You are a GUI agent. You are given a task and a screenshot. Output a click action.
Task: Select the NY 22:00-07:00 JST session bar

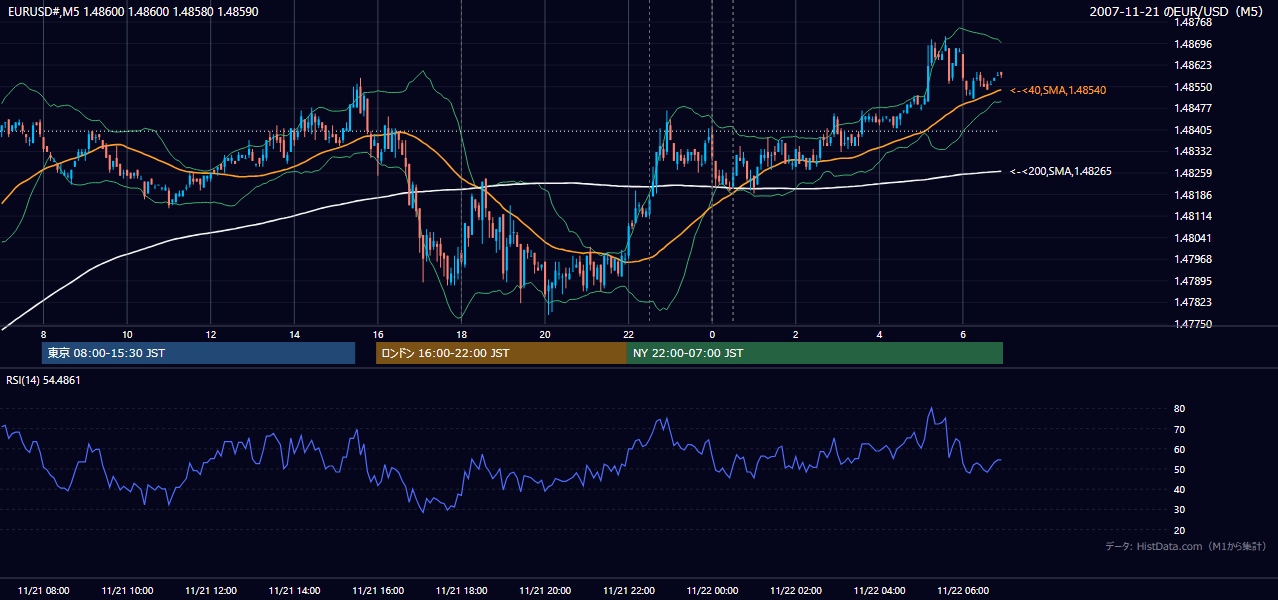tap(815, 353)
